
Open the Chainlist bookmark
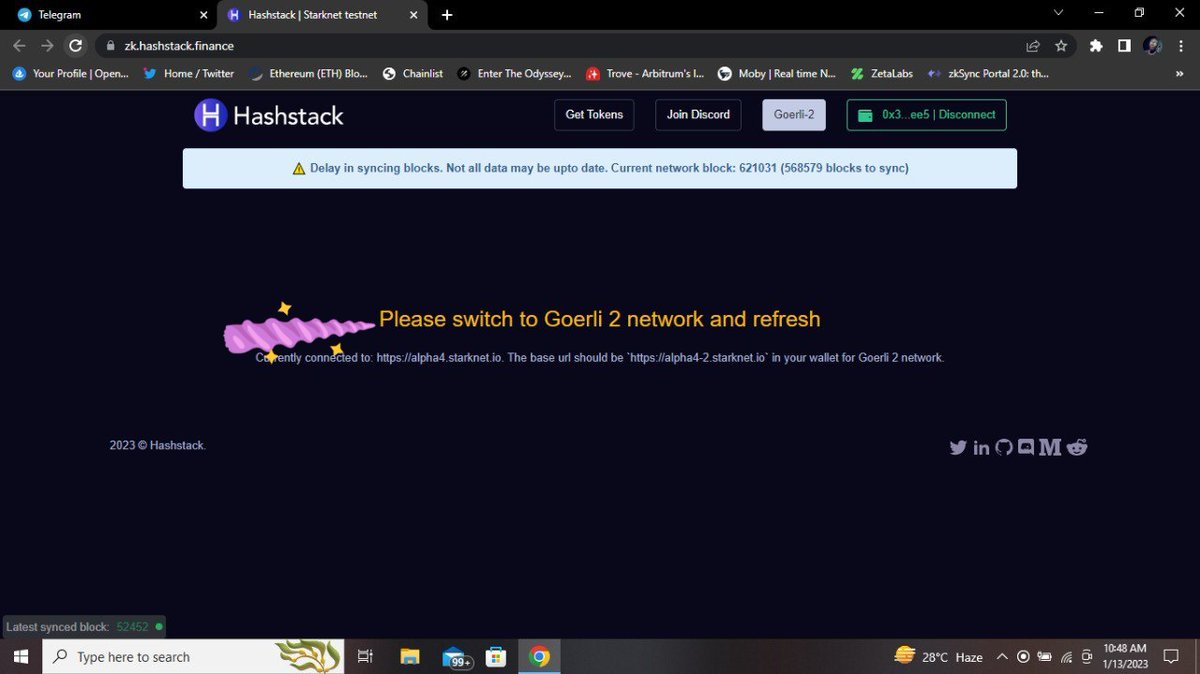click(x=413, y=74)
